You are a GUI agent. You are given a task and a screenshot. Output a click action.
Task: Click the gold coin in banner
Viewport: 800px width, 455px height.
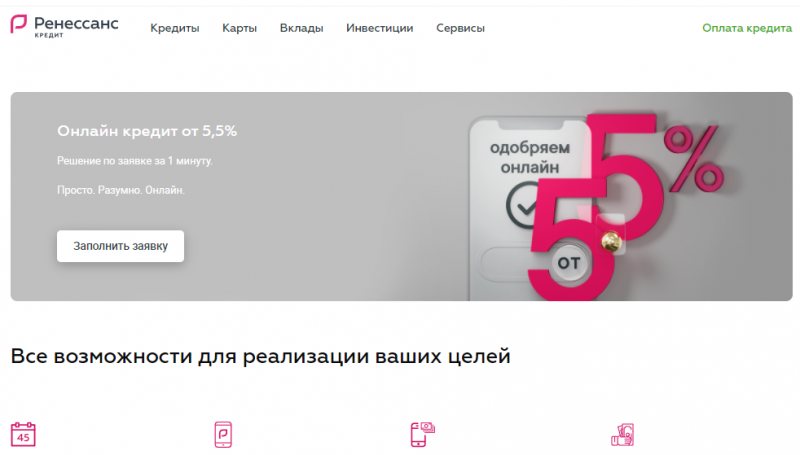611,241
